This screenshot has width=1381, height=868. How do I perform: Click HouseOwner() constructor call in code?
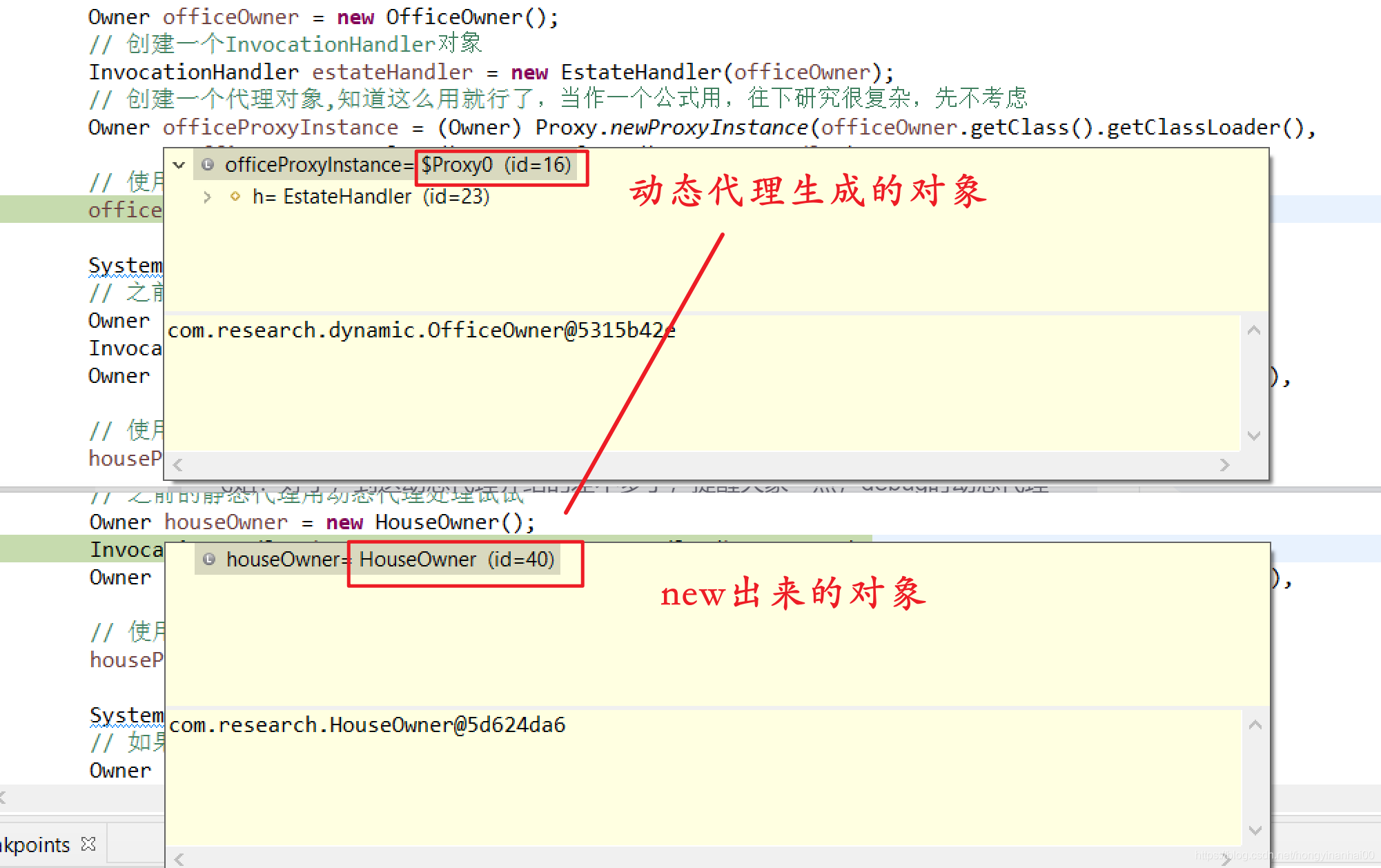[454, 522]
